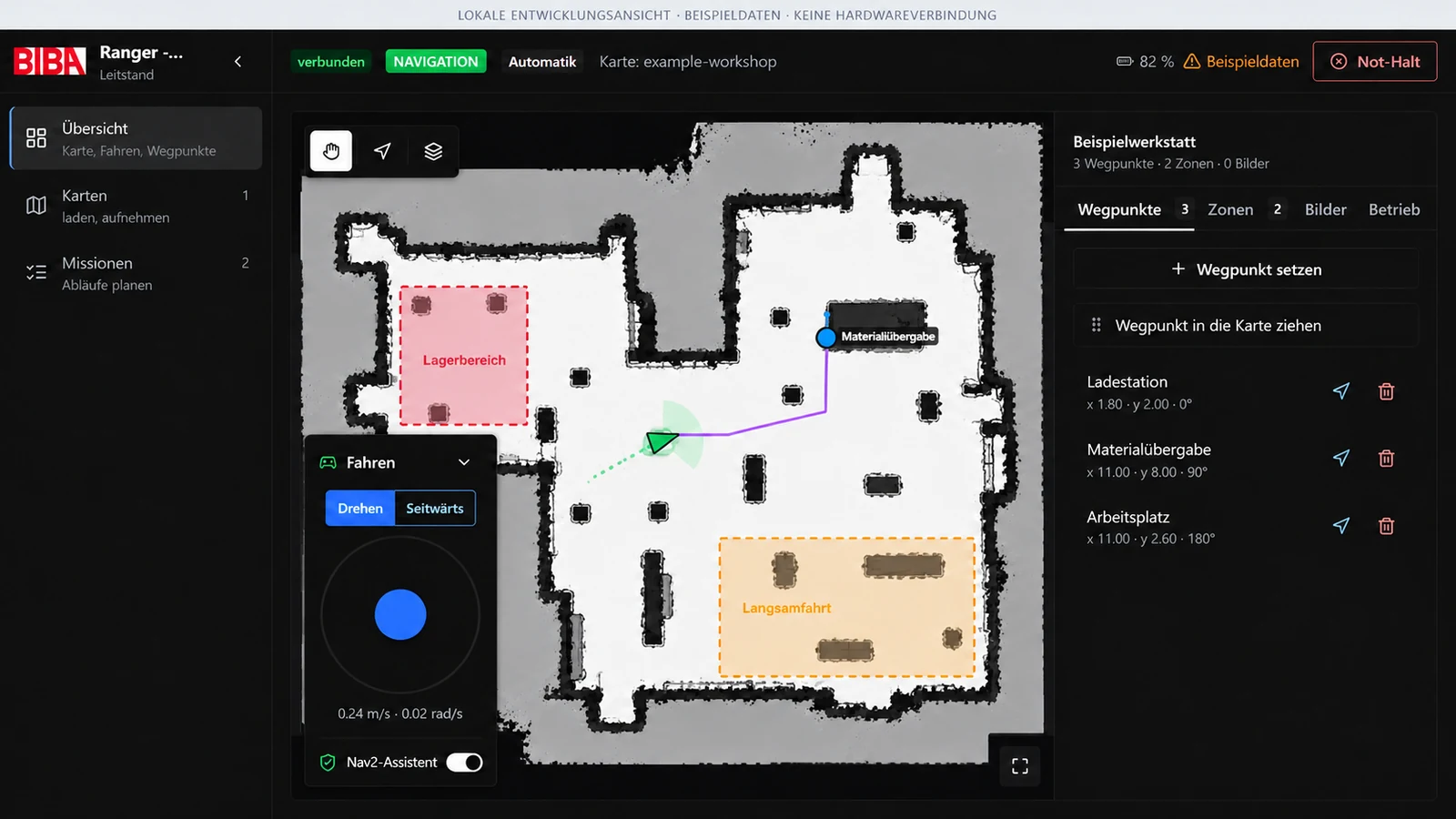This screenshot has width=1456, height=819.
Task: Switch to the Wegpunkte tab
Action: coord(1129,210)
